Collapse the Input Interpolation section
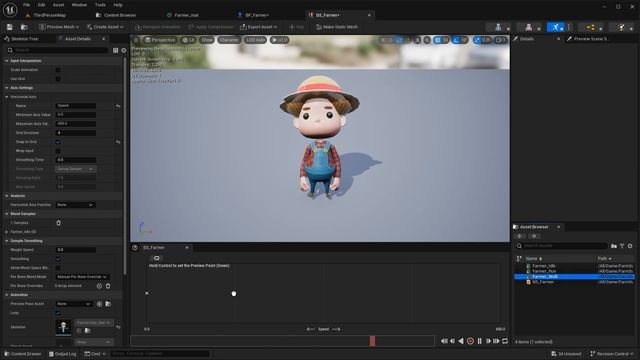Image resolution: width=640 pixels, height=360 pixels. 7,61
